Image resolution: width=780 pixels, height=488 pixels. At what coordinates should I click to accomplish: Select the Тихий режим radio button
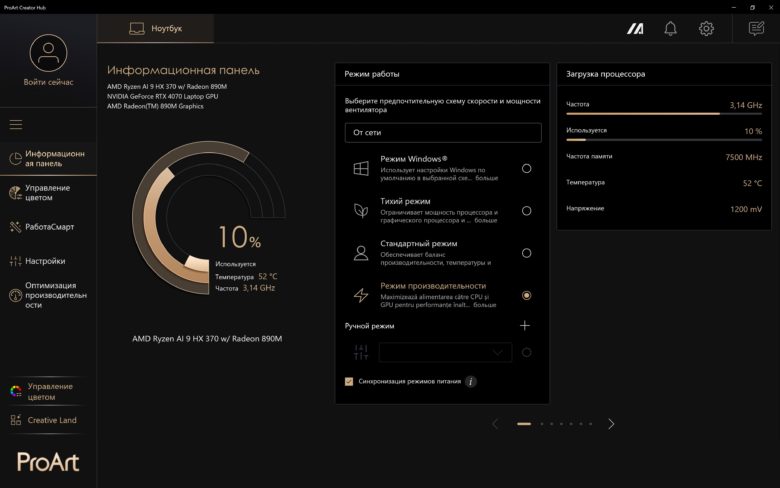pos(526,211)
